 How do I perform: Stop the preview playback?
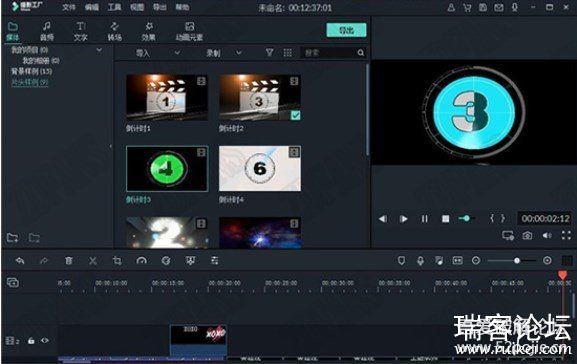click(x=445, y=219)
